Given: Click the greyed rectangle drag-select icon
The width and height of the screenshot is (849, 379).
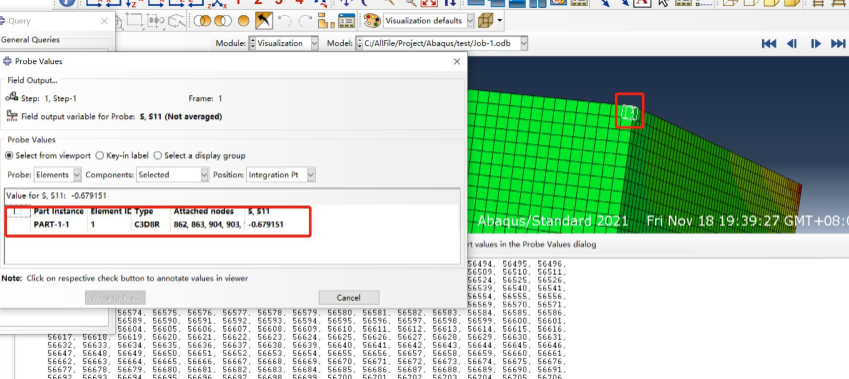Looking at the screenshot, I should tap(134, 21).
